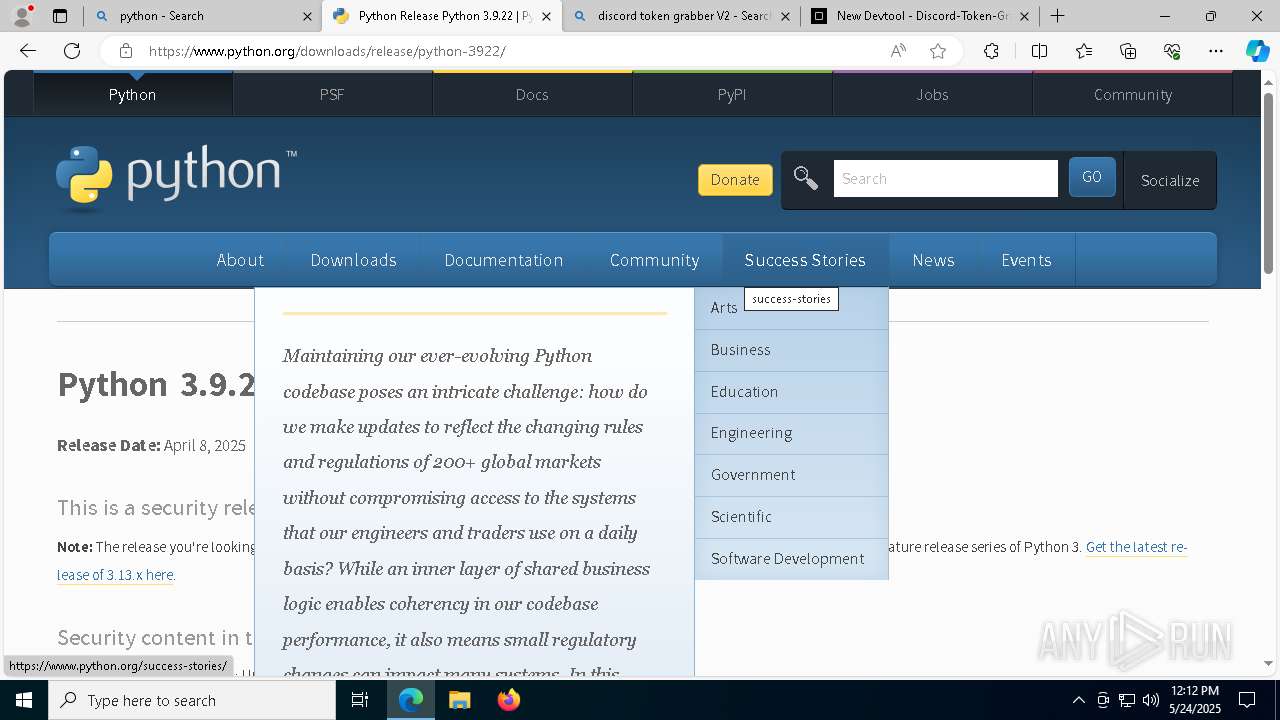Screen dimensions: 1280x720
Task: Click the browser address bar URL
Action: (x=327, y=51)
